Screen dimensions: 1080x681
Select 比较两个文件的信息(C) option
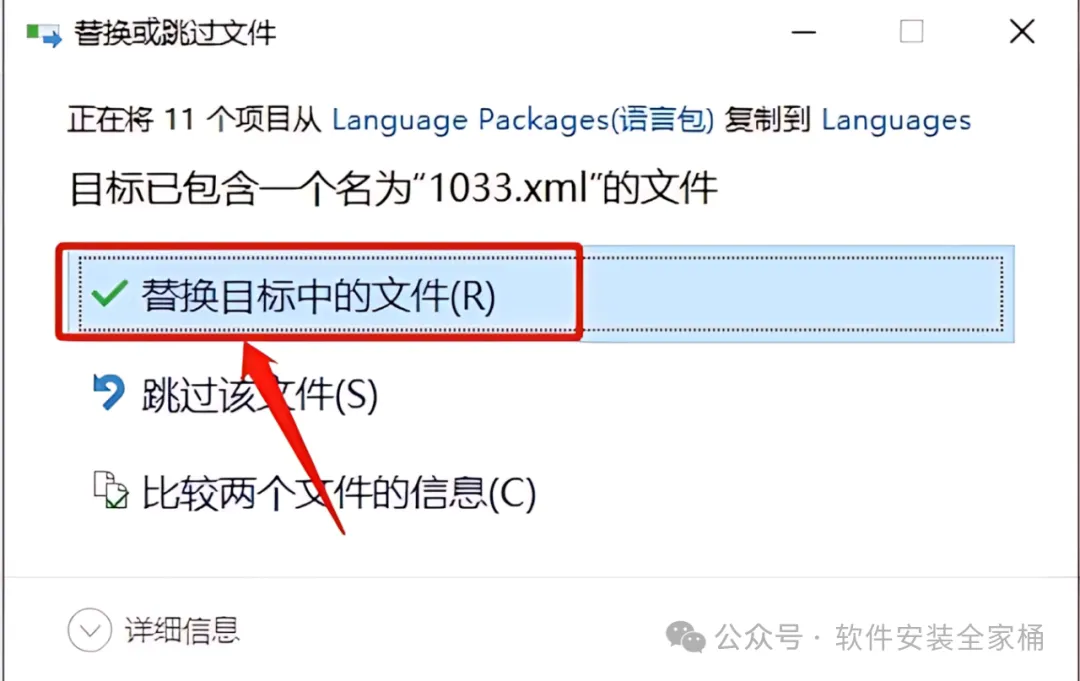coord(339,493)
